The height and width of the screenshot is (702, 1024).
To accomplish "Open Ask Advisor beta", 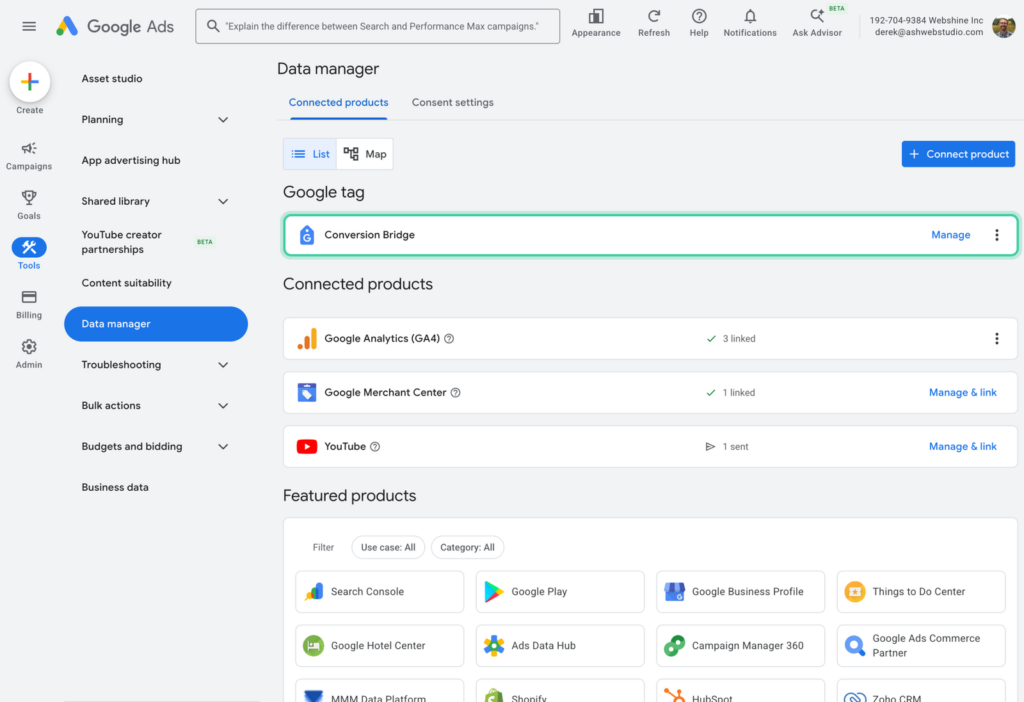I will (x=817, y=23).
